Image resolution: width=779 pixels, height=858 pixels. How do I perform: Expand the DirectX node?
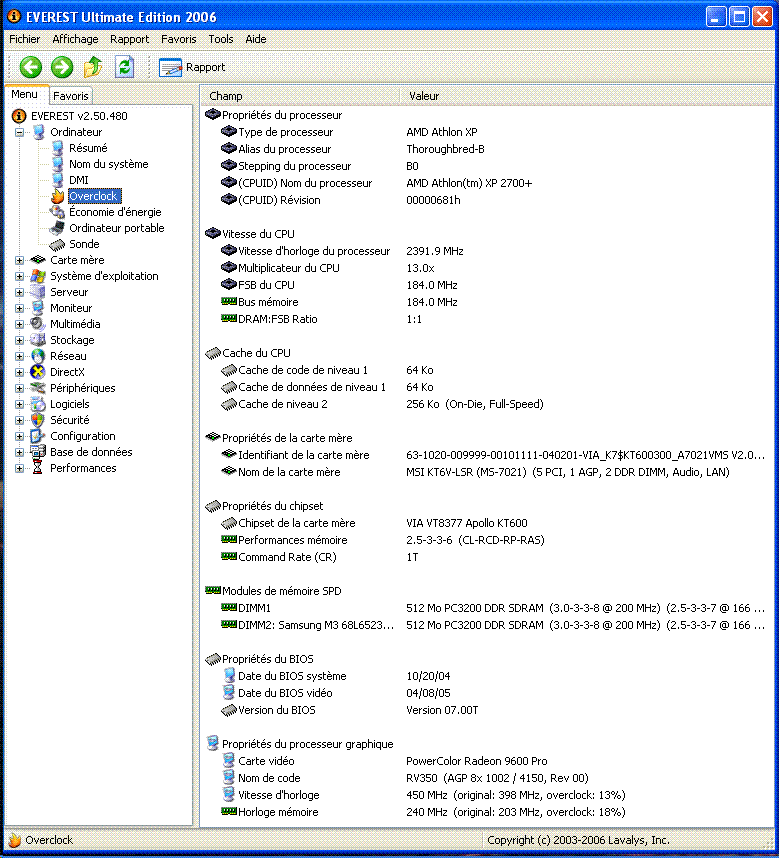[20, 372]
